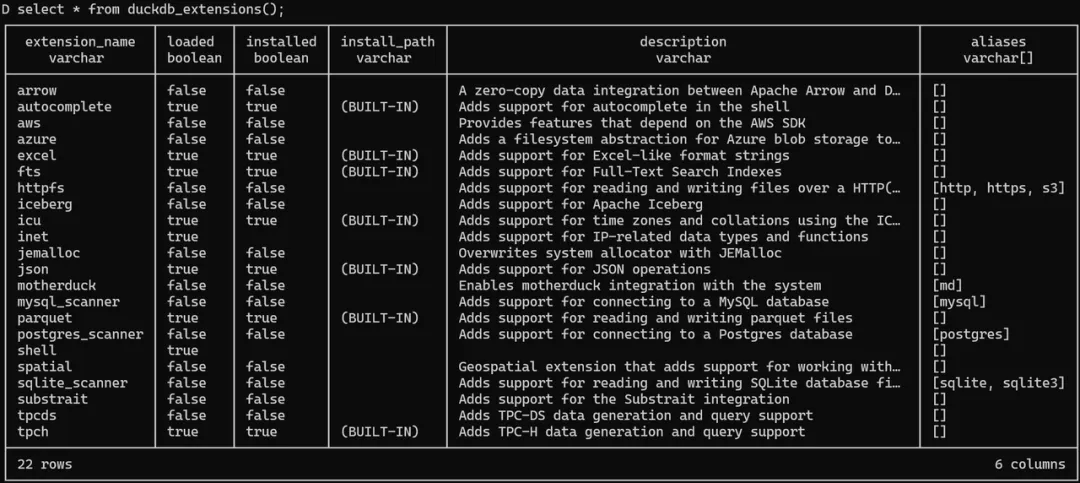
Task: Click the [md] alias cell
Action: click(x=947, y=285)
